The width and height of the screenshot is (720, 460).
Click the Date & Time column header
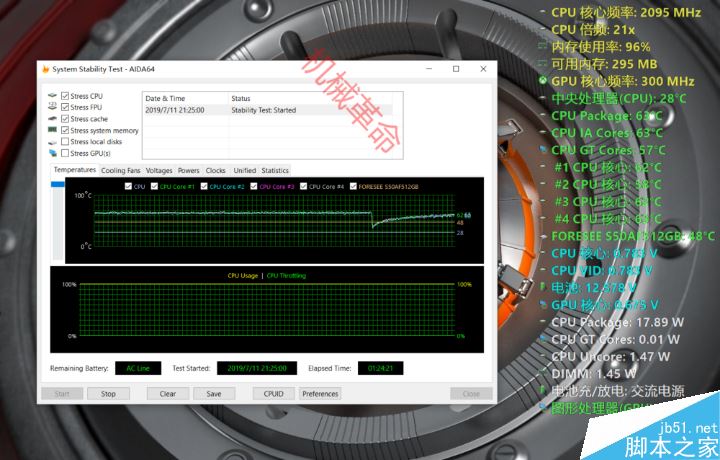185,98
